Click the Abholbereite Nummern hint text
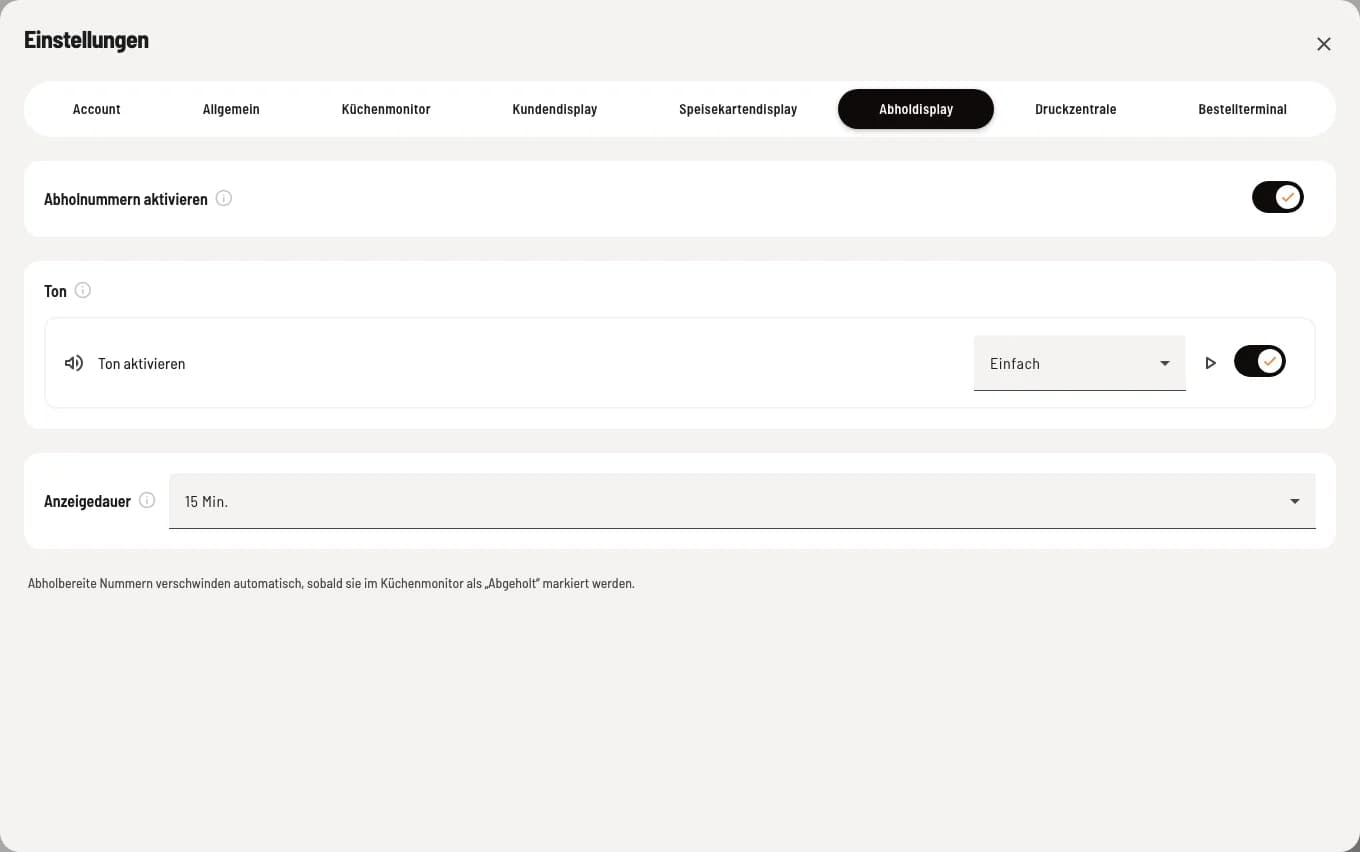 pyautogui.click(x=331, y=583)
